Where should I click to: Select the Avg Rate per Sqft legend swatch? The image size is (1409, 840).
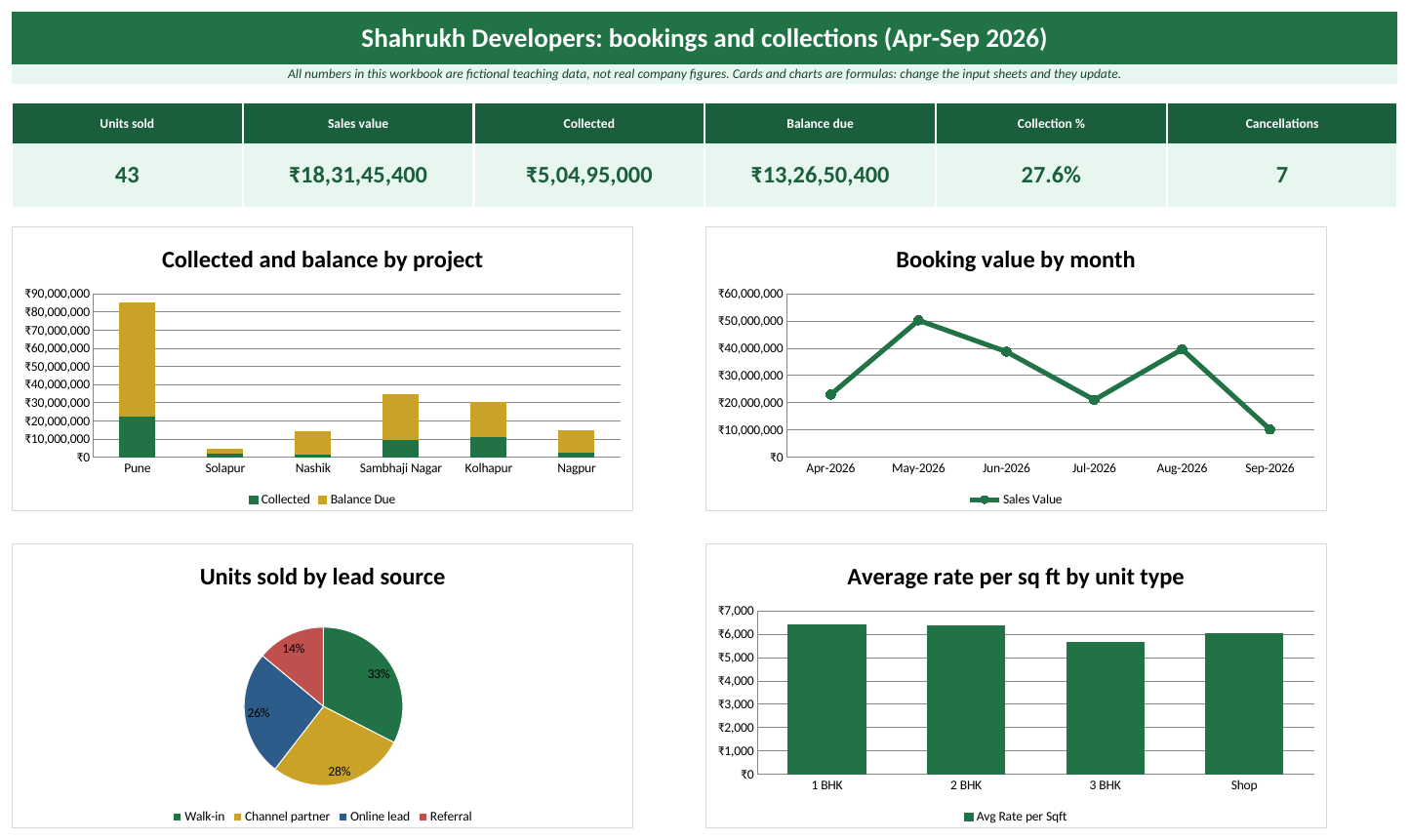pyautogui.click(x=969, y=817)
